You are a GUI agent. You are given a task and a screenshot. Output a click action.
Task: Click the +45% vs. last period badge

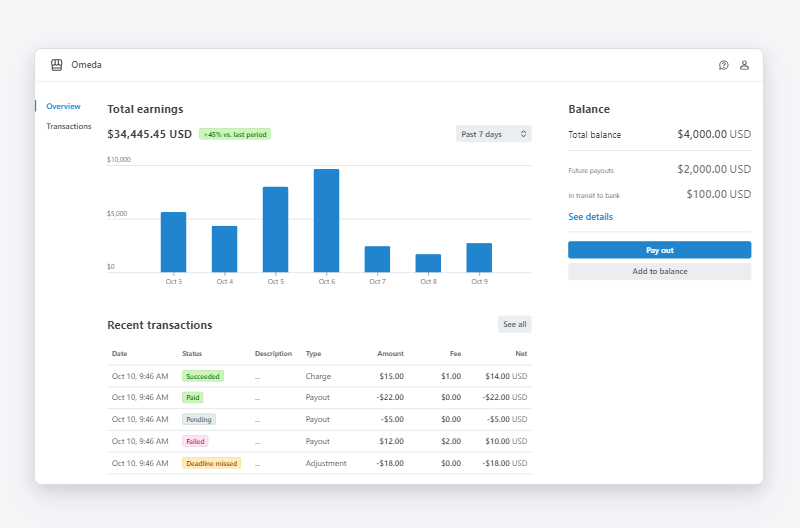(x=235, y=134)
